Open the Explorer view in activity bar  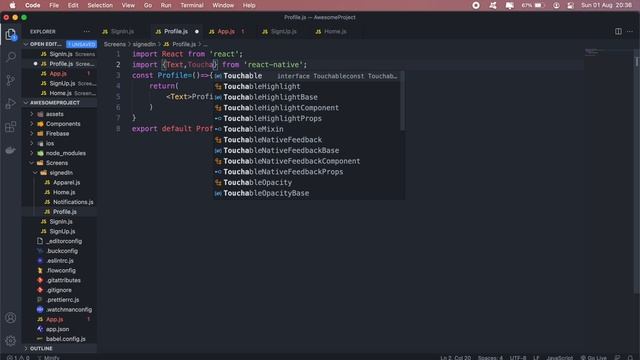coord(11,34)
